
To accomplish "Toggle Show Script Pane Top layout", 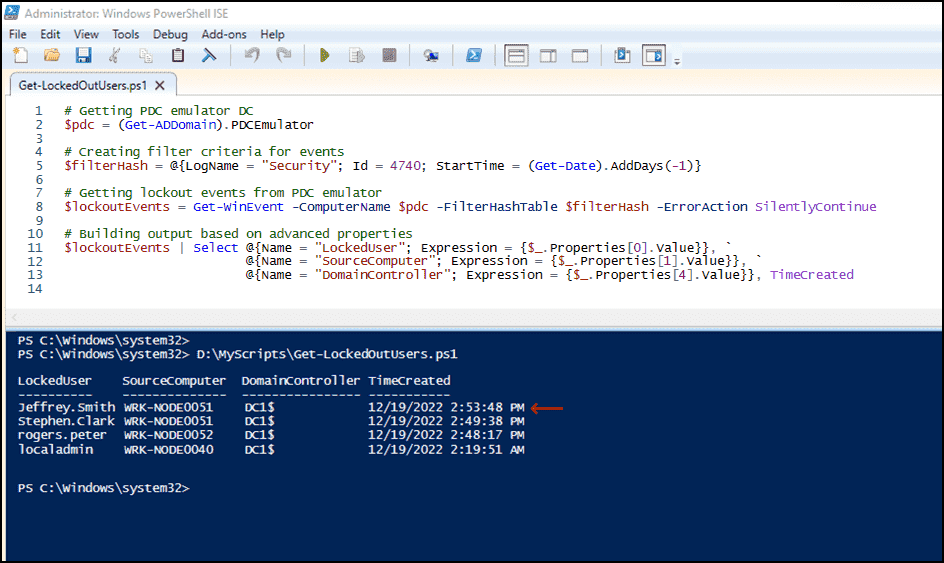I will click(x=516, y=56).
